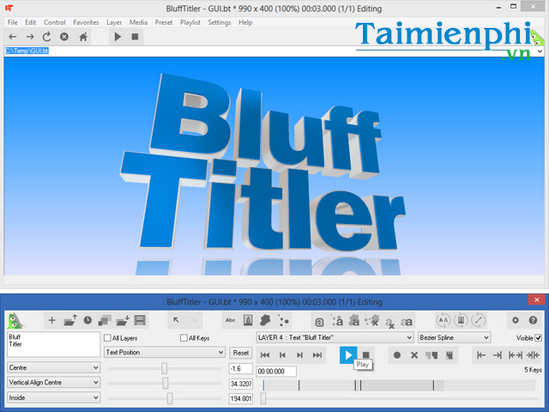Click the two grey shapes key icon

point(432,356)
